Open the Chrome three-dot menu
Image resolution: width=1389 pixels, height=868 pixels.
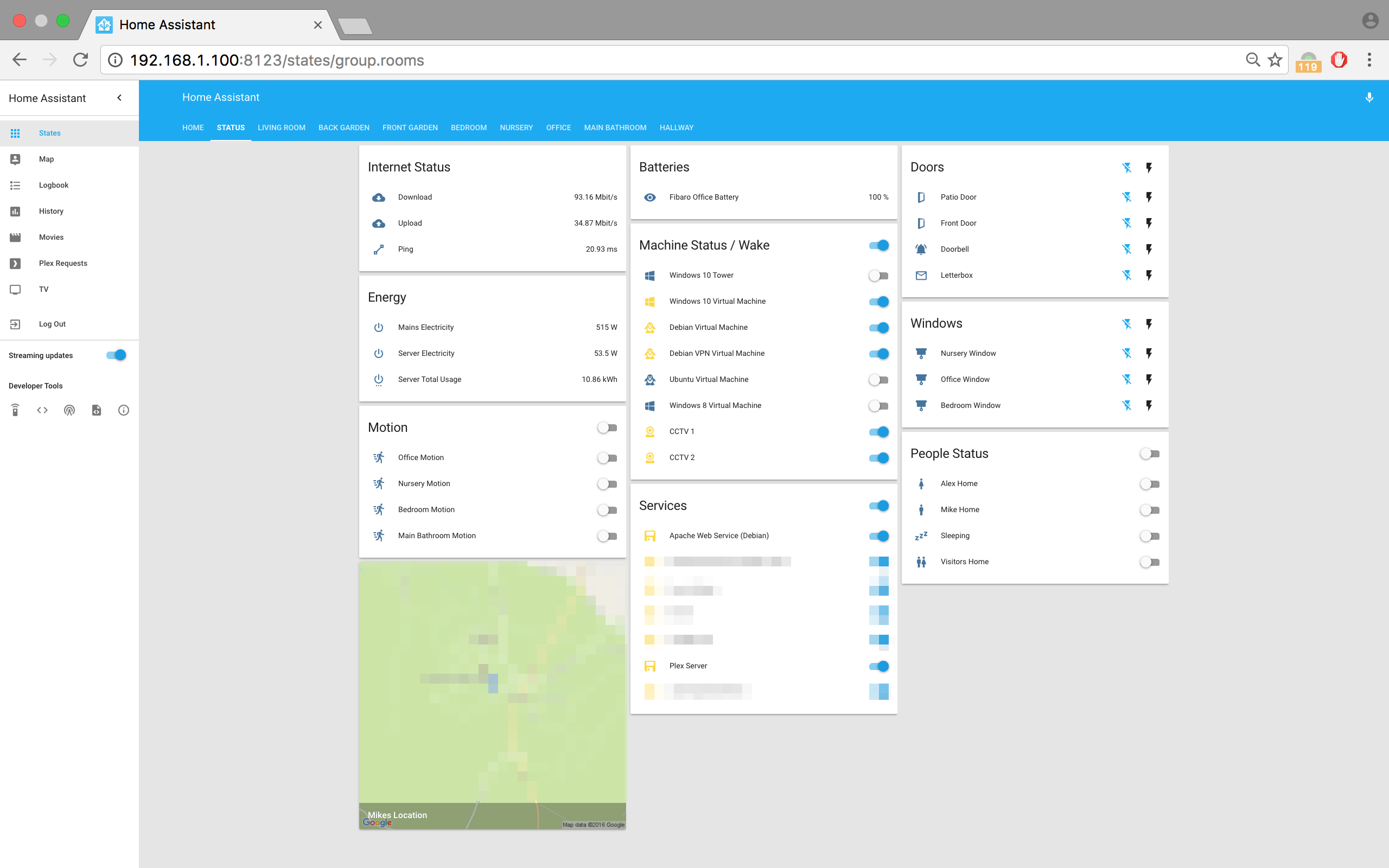point(1369,60)
